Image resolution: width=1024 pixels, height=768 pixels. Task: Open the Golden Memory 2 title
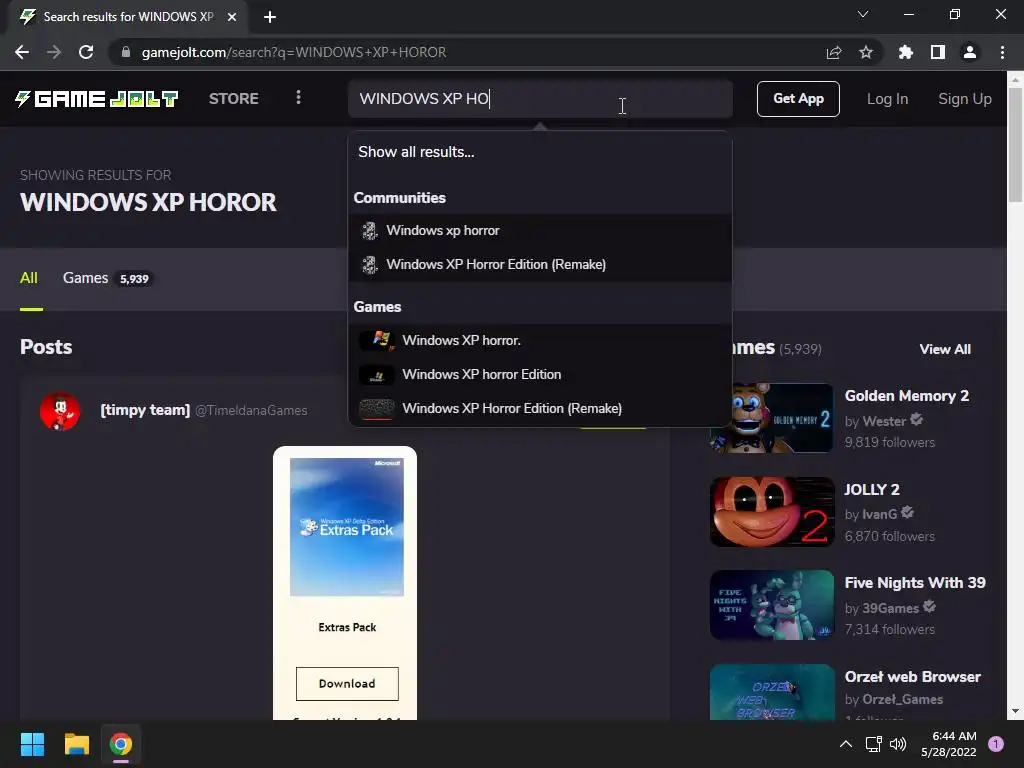[906, 396]
